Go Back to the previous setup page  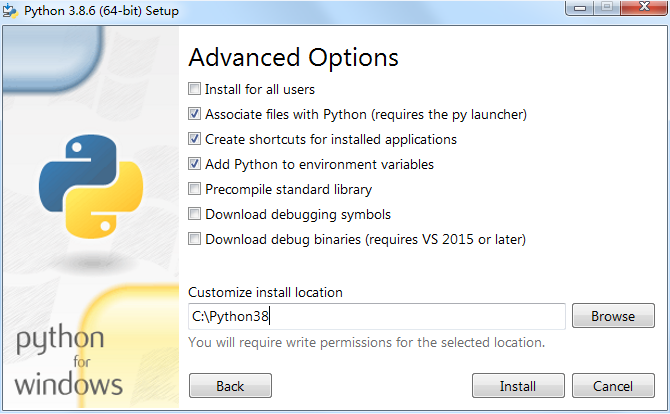pos(230,386)
